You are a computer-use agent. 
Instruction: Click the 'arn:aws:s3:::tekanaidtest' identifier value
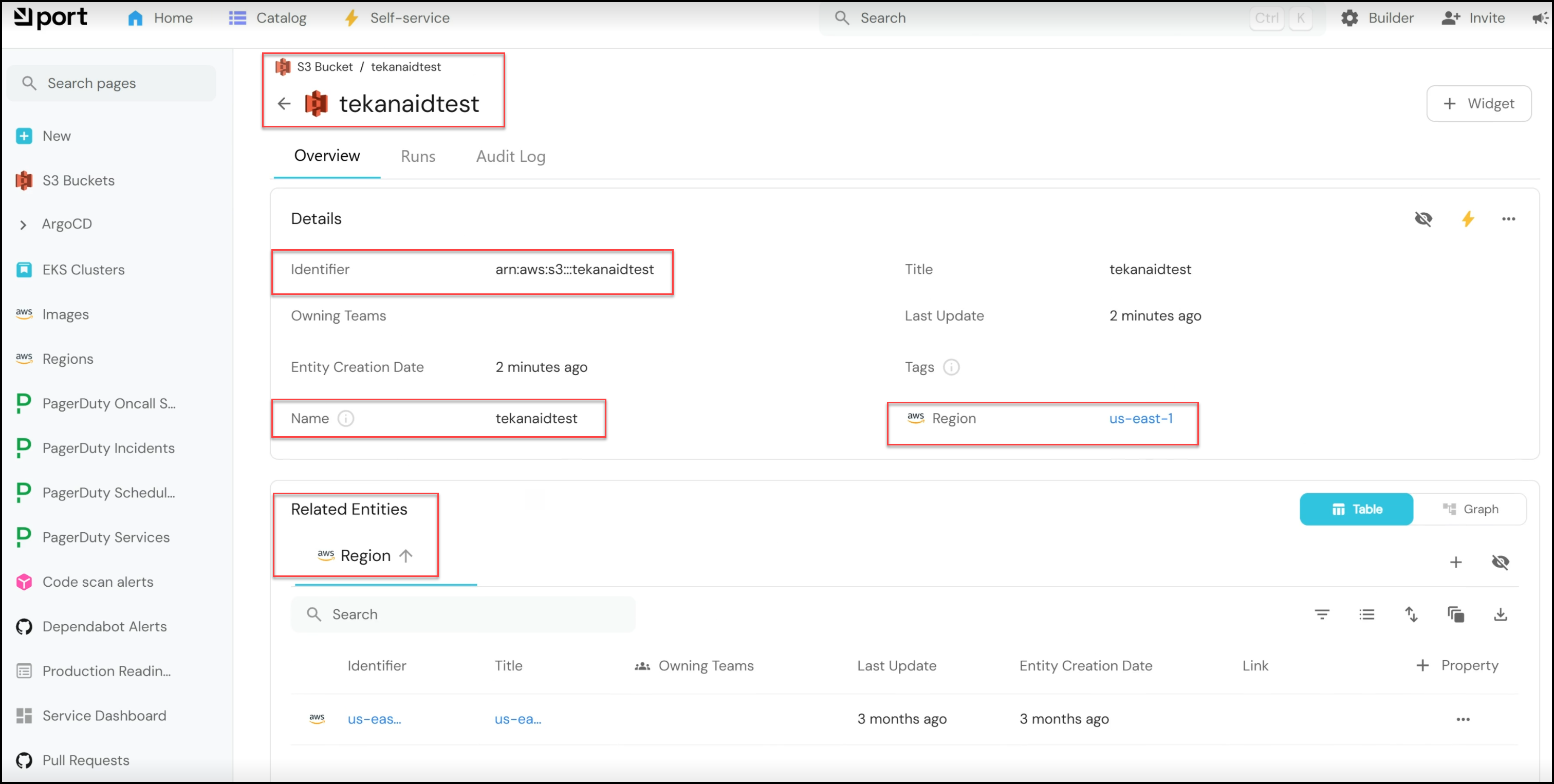click(575, 270)
